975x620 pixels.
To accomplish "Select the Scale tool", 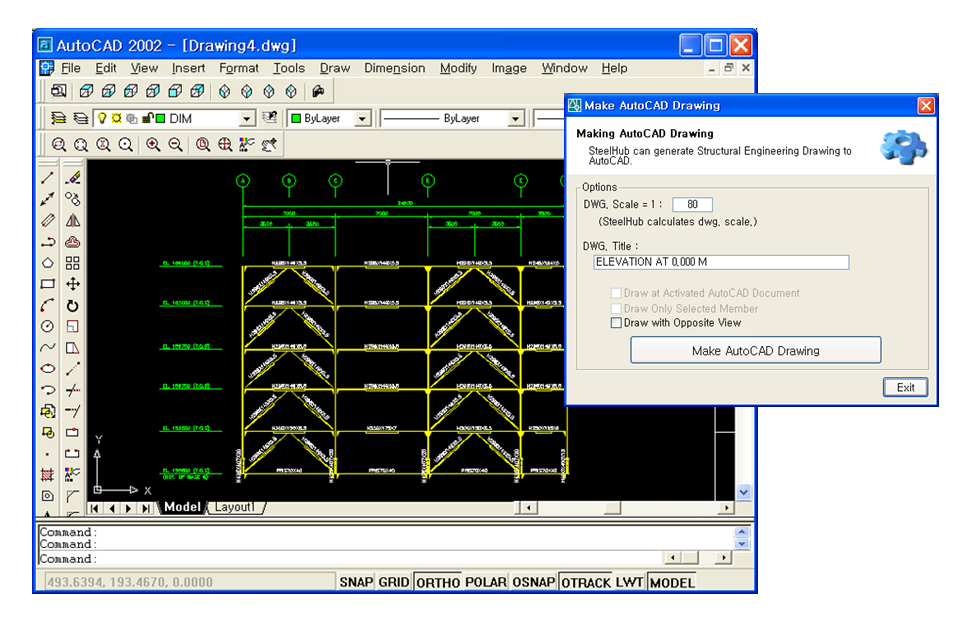I will [73, 326].
